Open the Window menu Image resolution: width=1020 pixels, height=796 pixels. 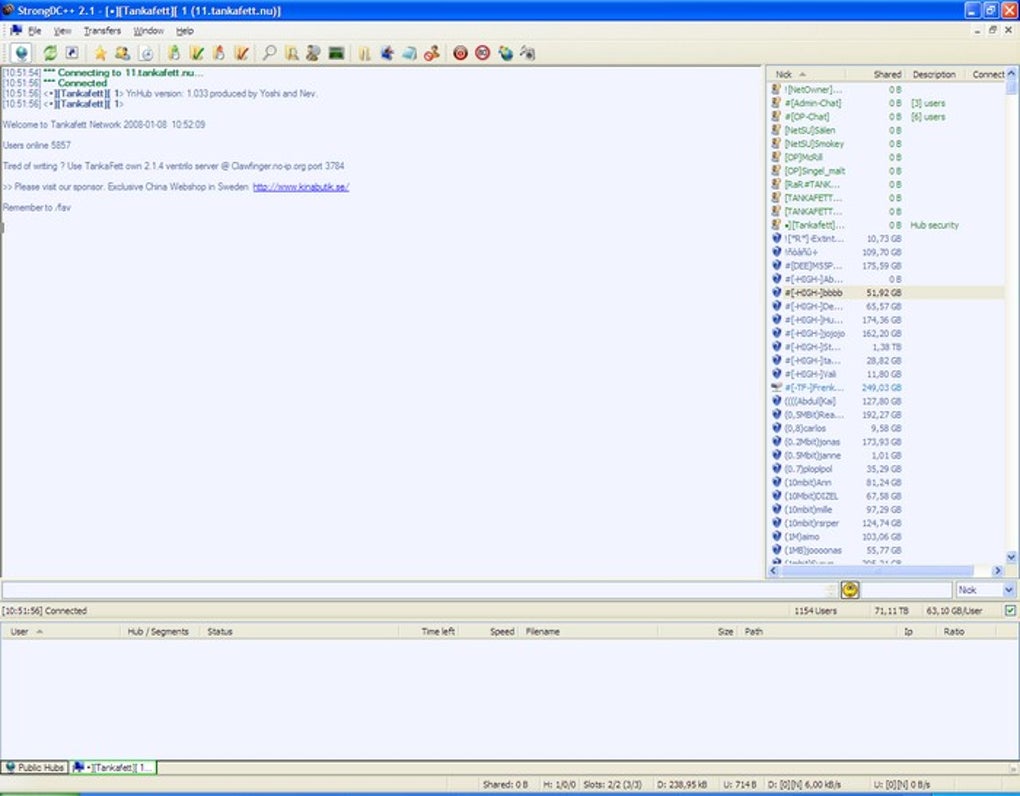pyautogui.click(x=148, y=31)
